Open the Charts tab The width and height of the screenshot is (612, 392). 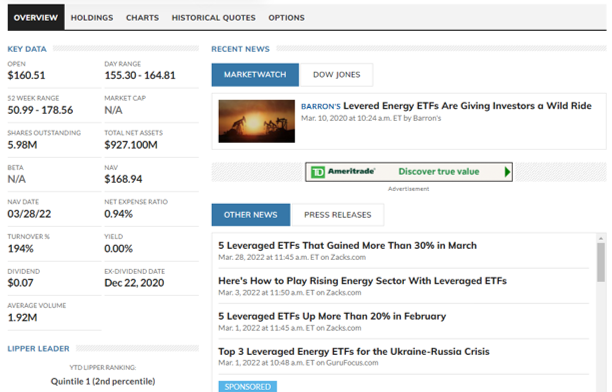[x=142, y=18]
